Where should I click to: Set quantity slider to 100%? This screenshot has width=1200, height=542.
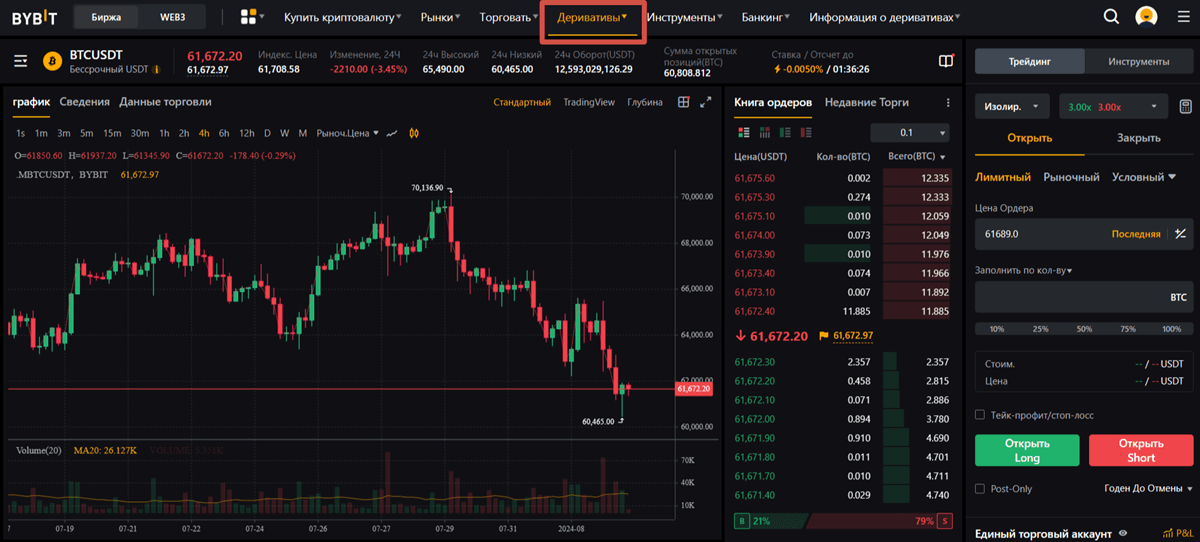1172,328
